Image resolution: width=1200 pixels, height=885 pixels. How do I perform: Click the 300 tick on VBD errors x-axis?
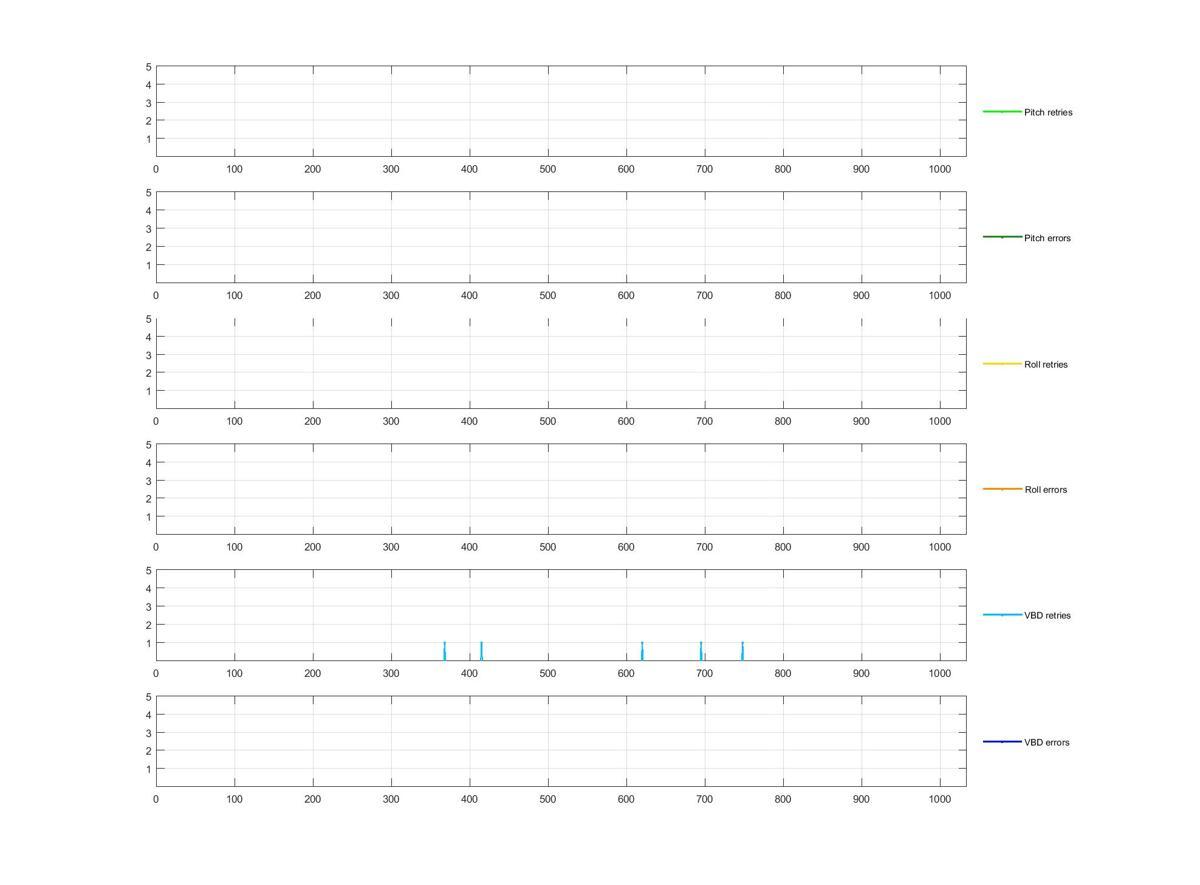[x=391, y=800]
